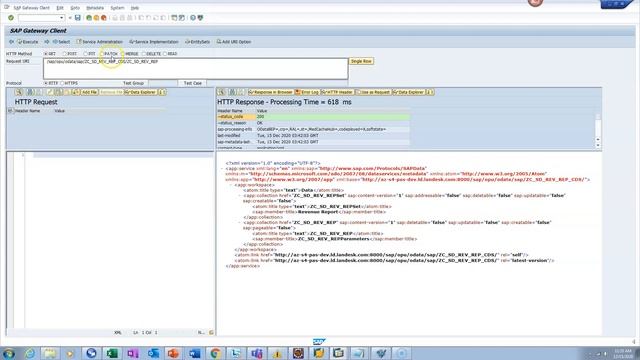Viewport: 640px width, 360px height.
Task: Click into the Request URI field
Action: [x=196, y=69]
